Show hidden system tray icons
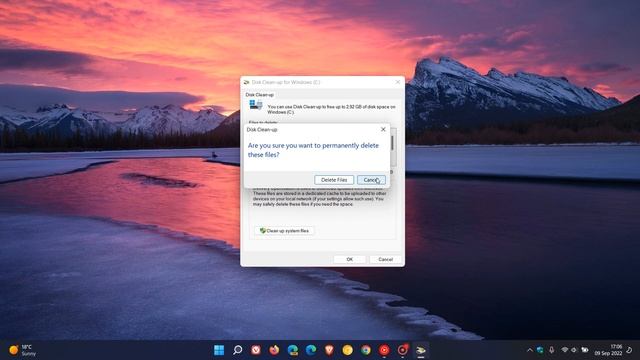The image size is (640, 360). point(530,350)
